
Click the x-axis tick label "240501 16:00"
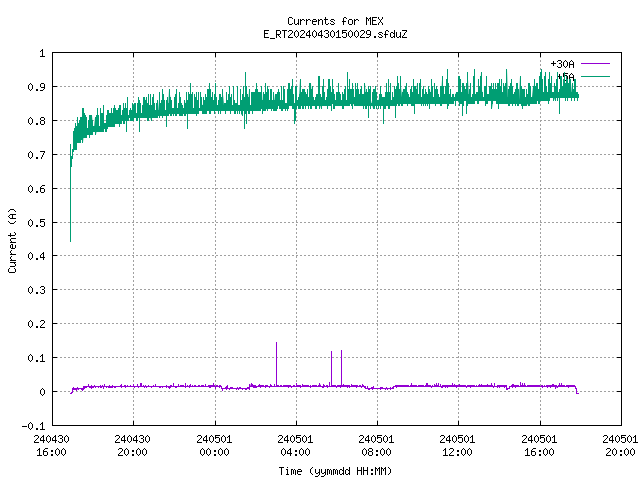point(539,445)
